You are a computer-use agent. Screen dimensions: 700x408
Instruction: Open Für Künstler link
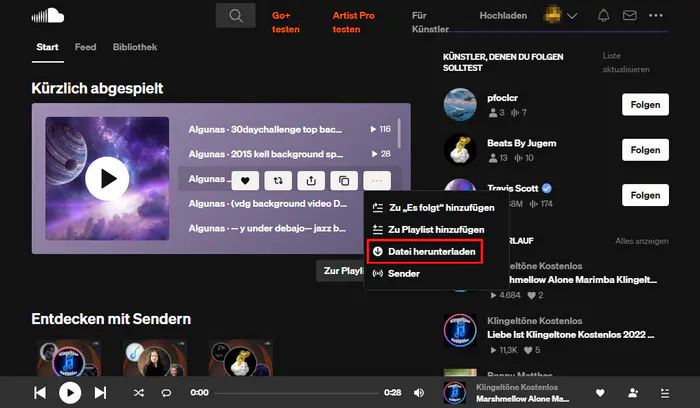[430, 22]
